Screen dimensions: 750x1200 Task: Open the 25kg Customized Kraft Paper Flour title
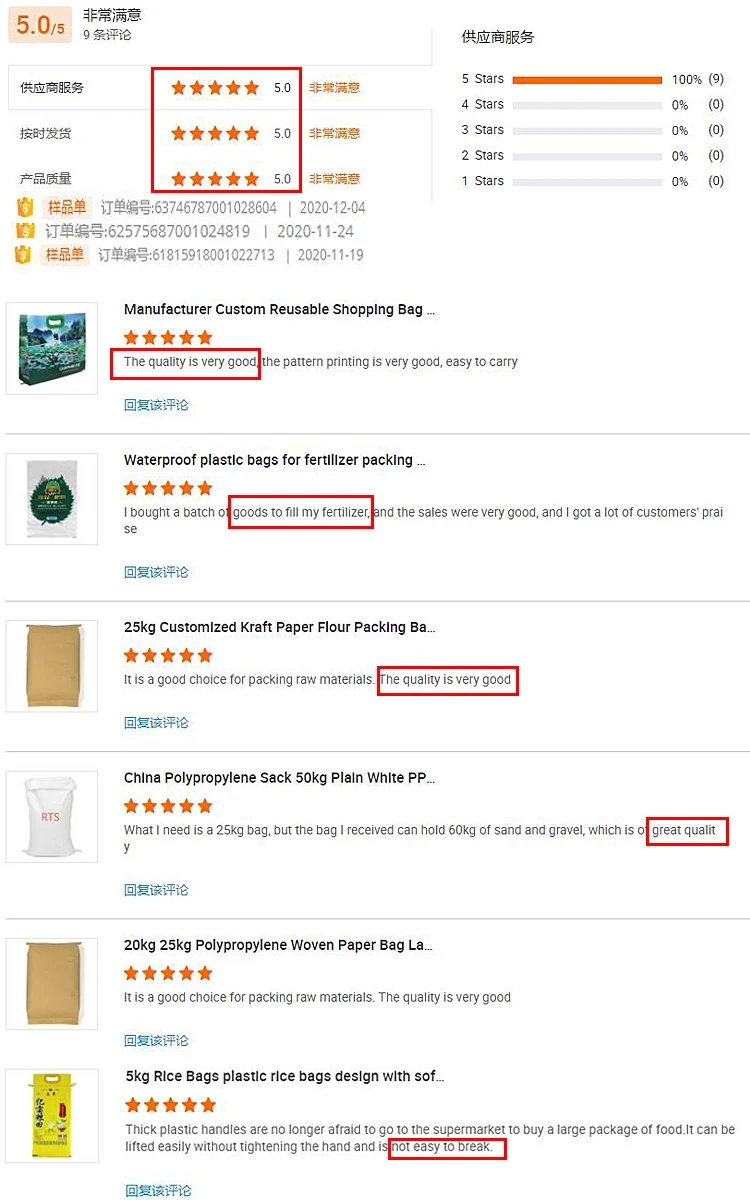279,628
